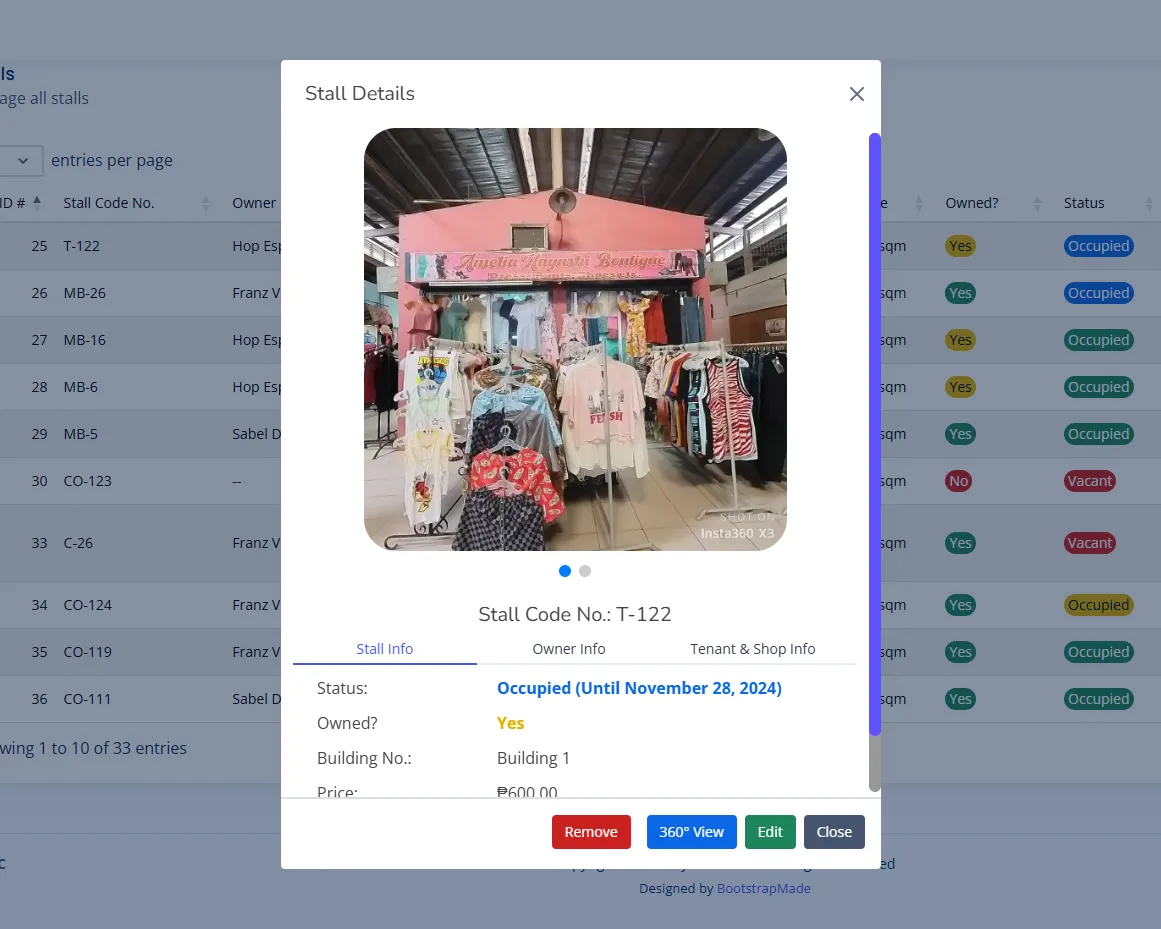1161x929 pixels.
Task: Click the Stall Code No.: T-122 heading
Action: (575, 614)
